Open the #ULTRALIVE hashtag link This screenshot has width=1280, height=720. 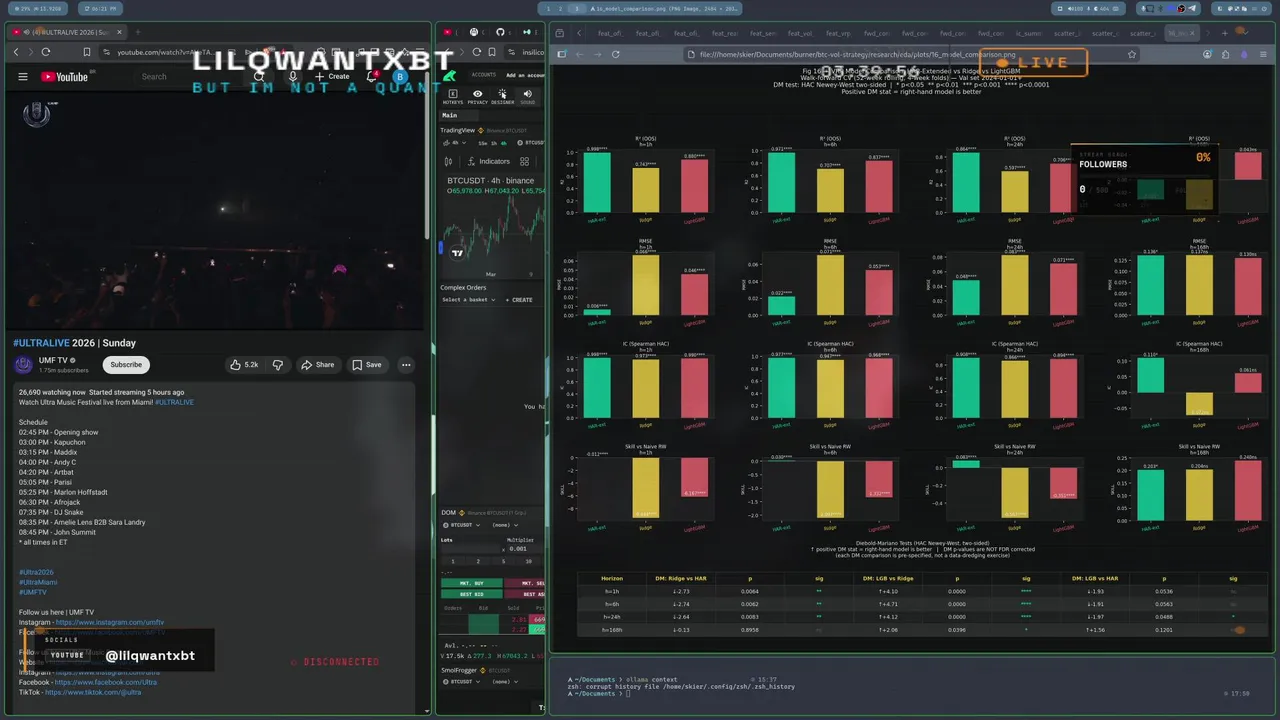point(175,402)
